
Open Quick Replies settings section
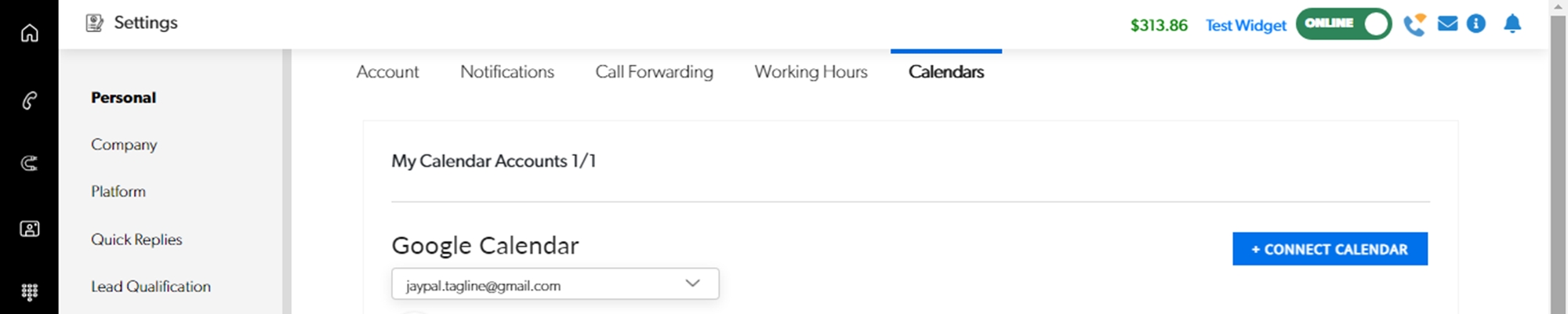pos(136,240)
